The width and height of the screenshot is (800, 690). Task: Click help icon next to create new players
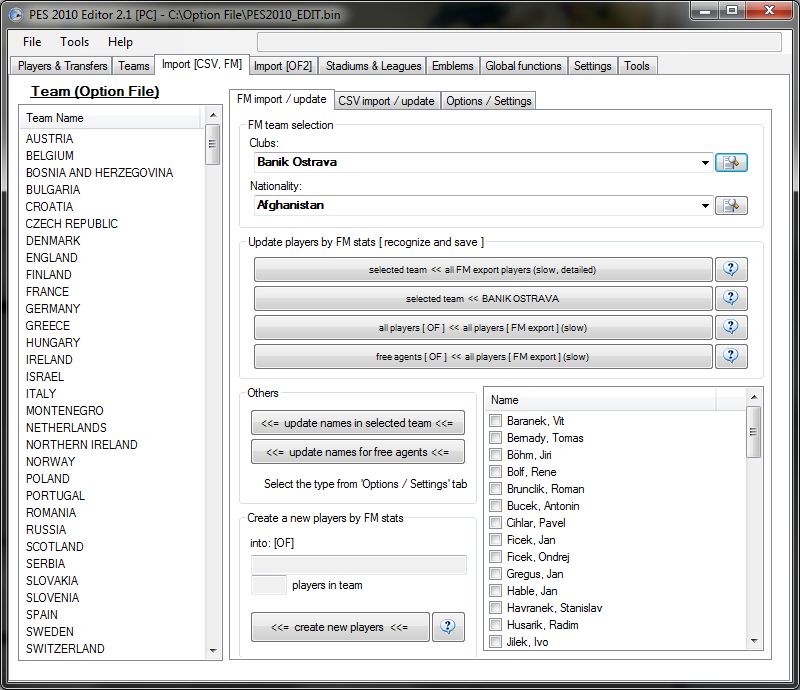click(448, 627)
